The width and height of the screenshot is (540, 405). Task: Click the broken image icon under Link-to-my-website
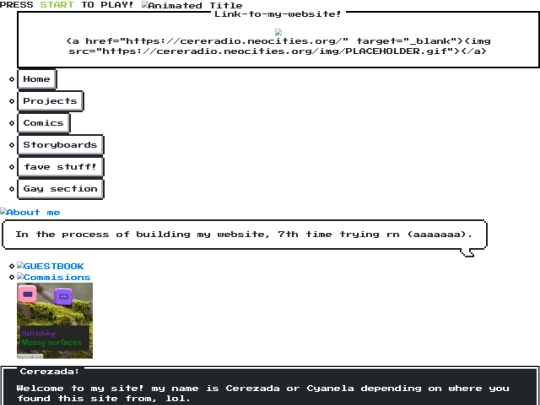(279, 32)
